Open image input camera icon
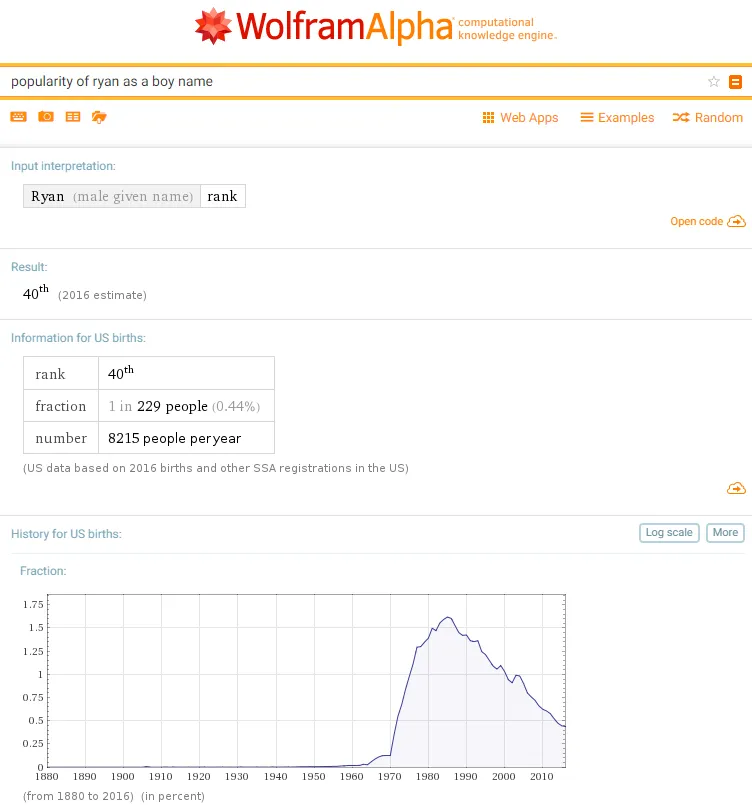 pyautogui.click(x=46, y=117)
